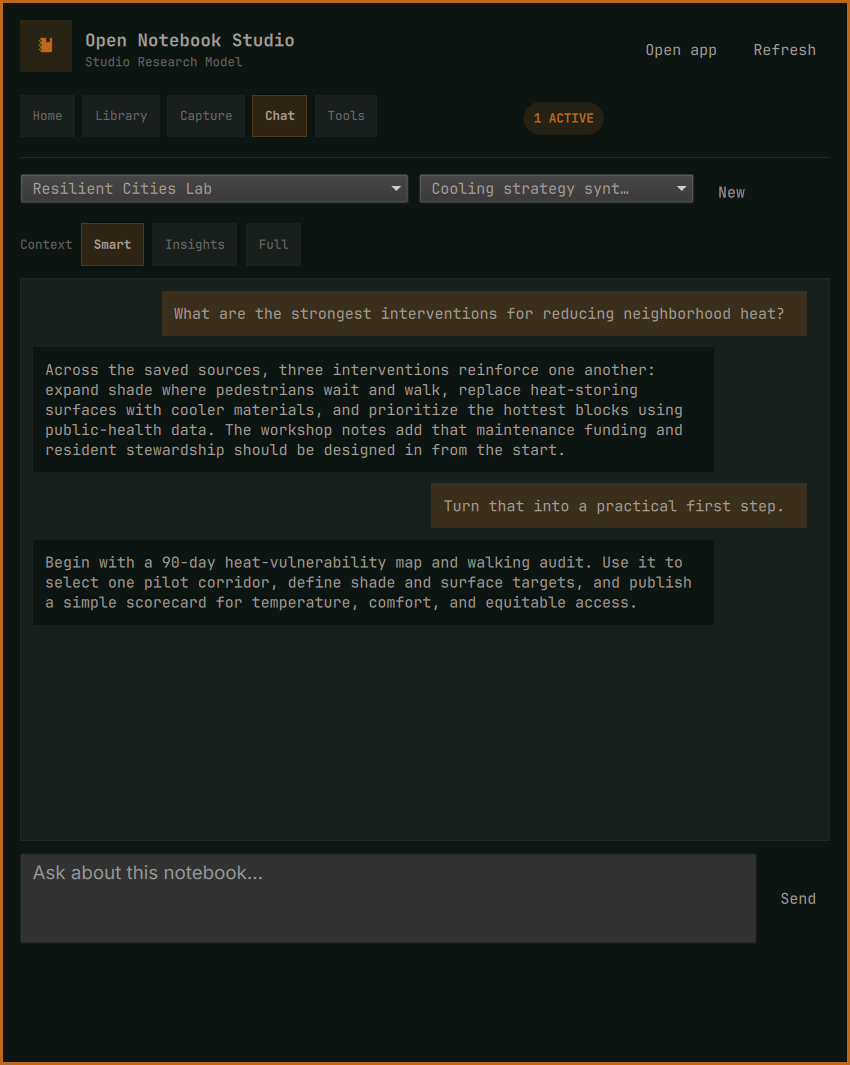Image resolution: width=850 pixels, height=1065 pixels.
Task: Refresh the studio view
Action: (x=785, y=50)
